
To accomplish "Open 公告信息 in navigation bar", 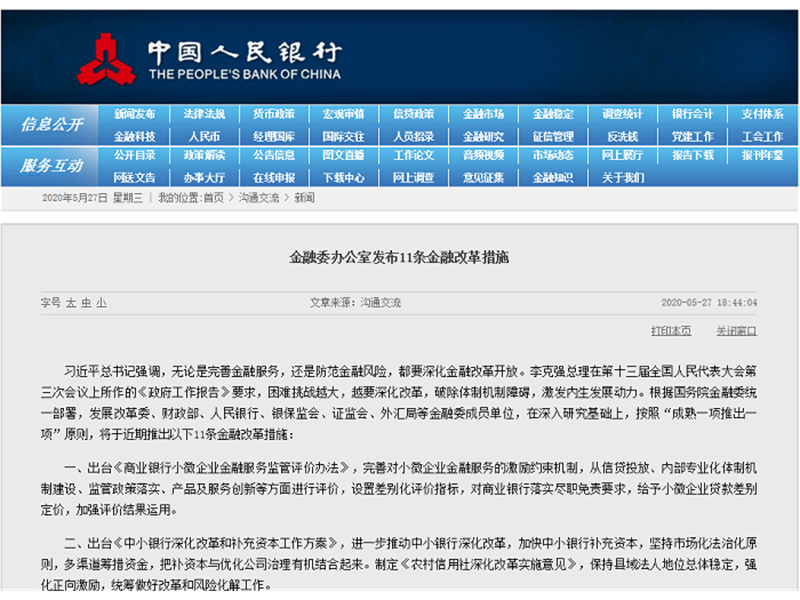I will 273,156.
